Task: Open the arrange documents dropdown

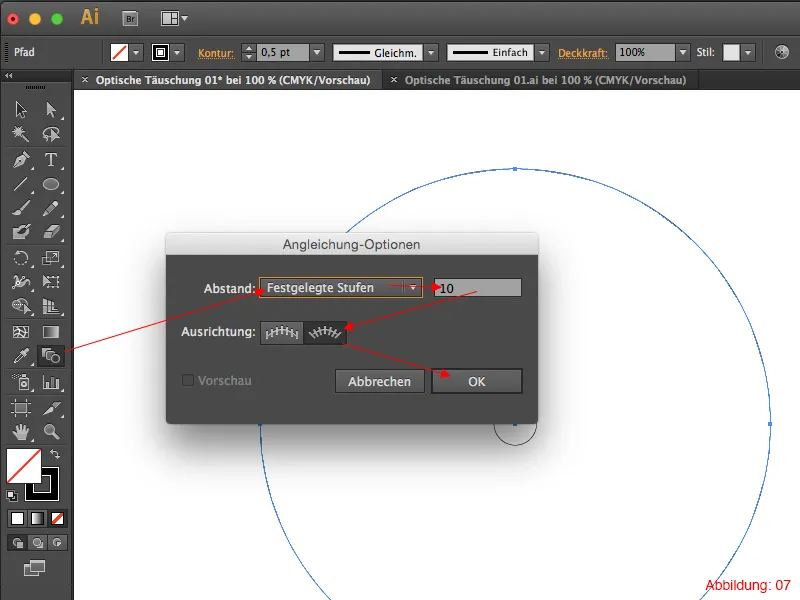Action: pos(174,18)
